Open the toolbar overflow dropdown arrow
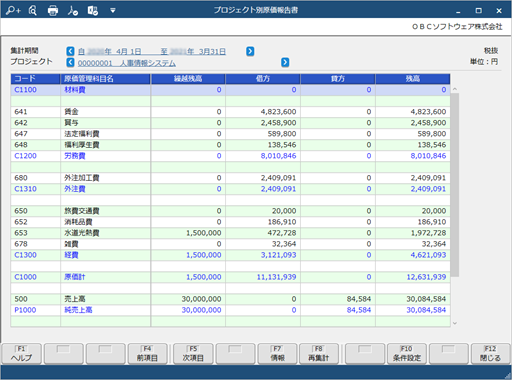 coord(113,11)
